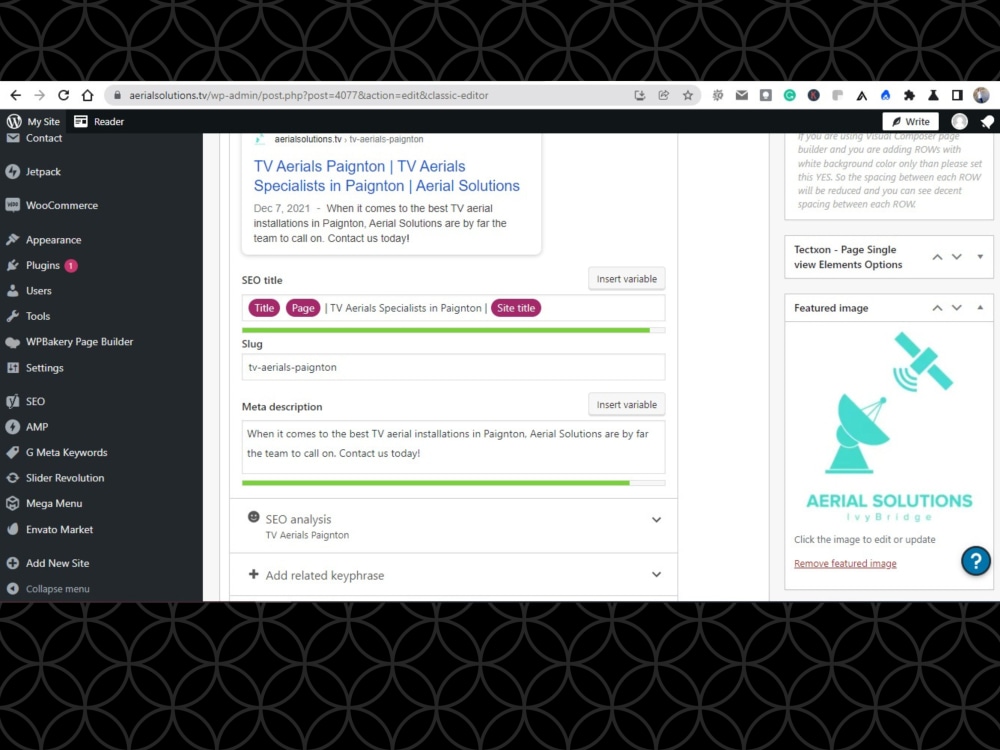The width and height of the screenshot is (1000, 750).
Task: Click Insert variable for SEO title
Action: (x=626, y=279)
